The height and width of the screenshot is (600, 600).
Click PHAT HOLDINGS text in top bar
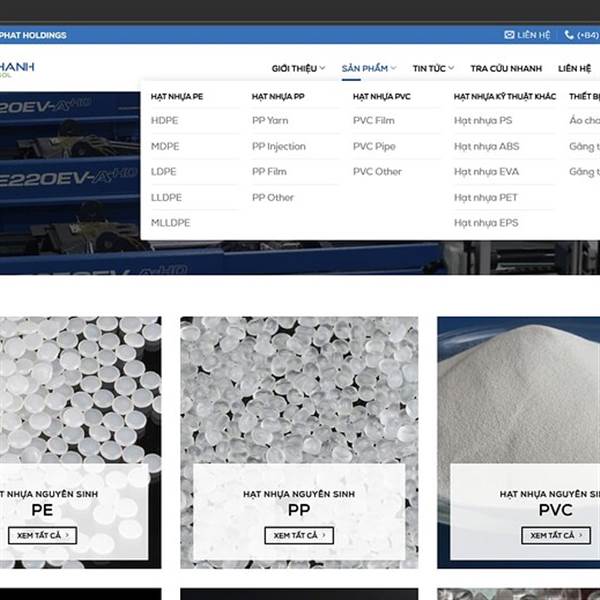coord(33,35)
